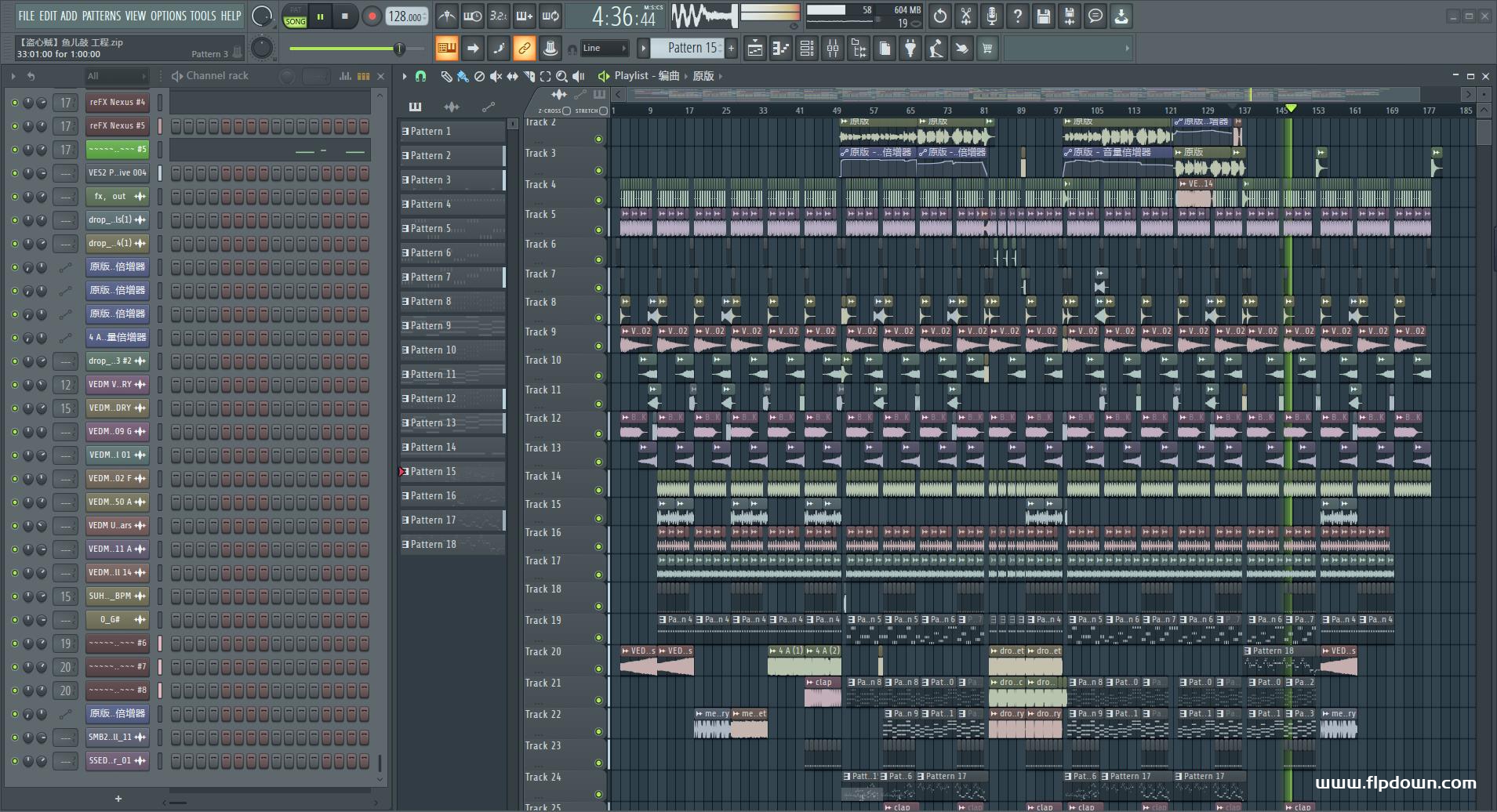Screen dimensions: 1497x812
Task: Stop playback with the stop button
Action: click(345, 16)
